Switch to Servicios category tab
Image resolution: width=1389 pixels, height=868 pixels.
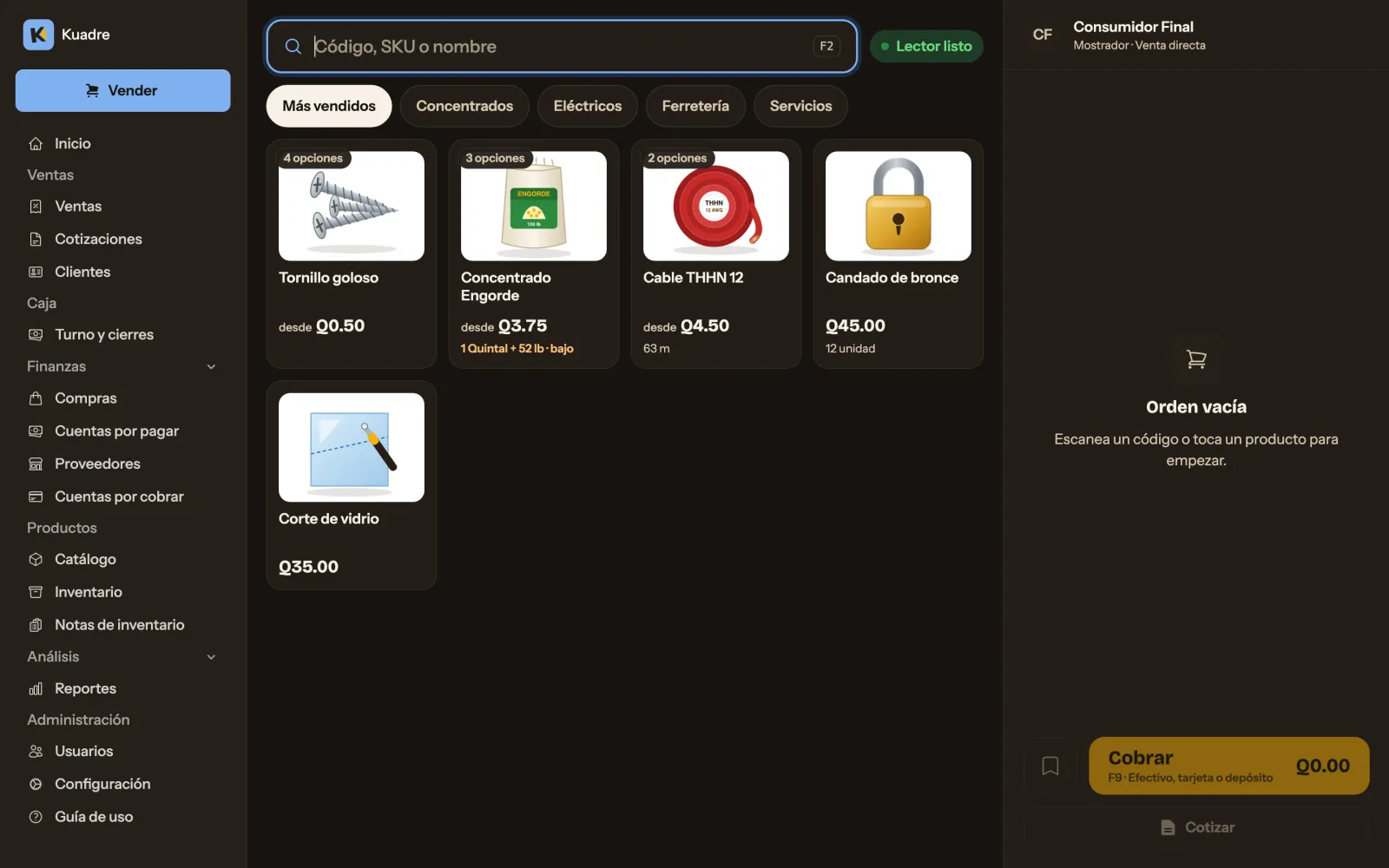click(800, 106)
